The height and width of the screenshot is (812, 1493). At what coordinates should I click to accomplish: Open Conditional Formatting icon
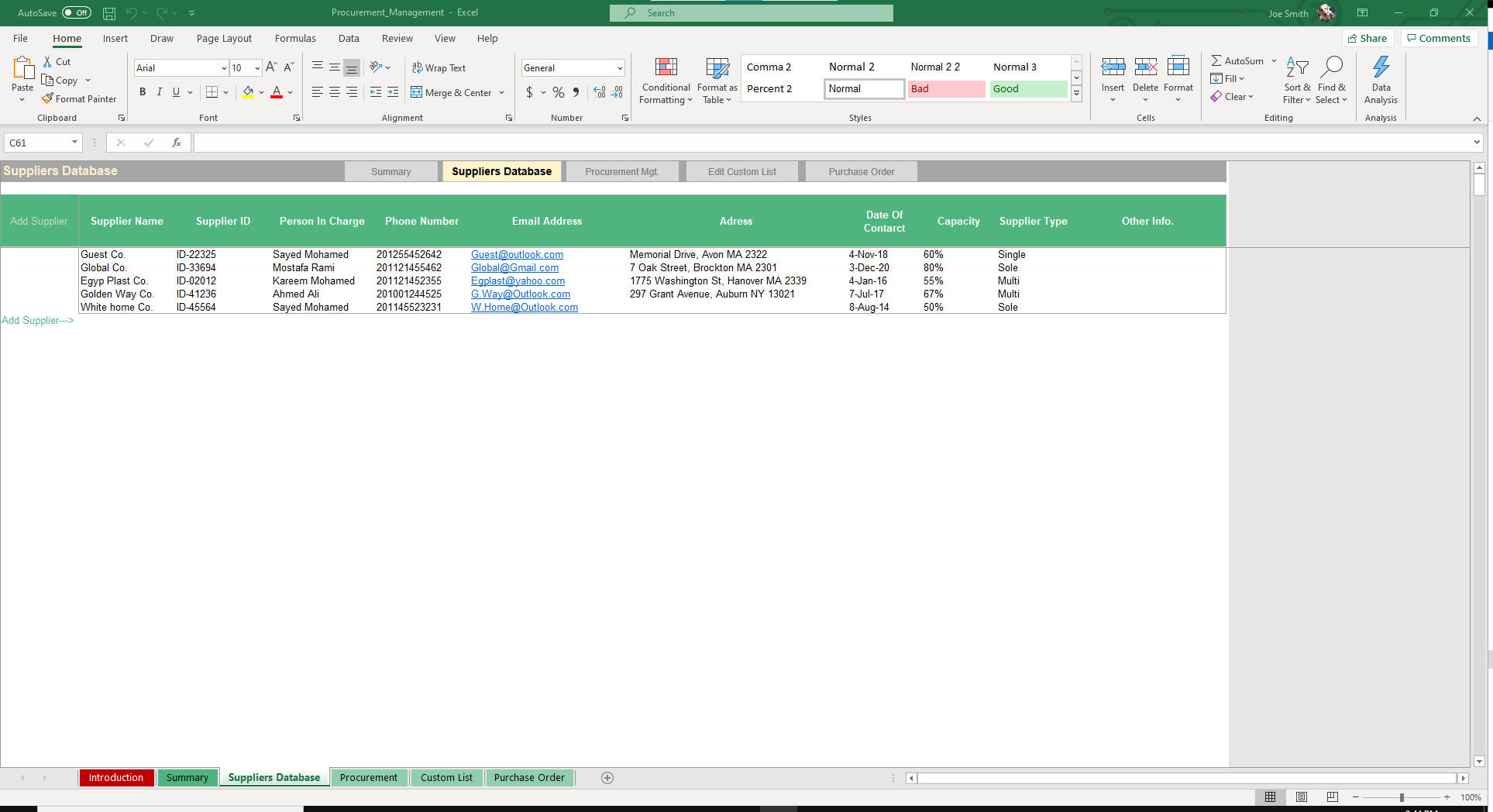(x=666, y=67)
